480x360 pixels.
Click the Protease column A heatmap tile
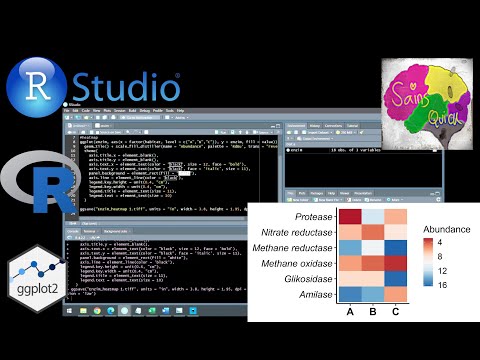click(x=350, y=217)
